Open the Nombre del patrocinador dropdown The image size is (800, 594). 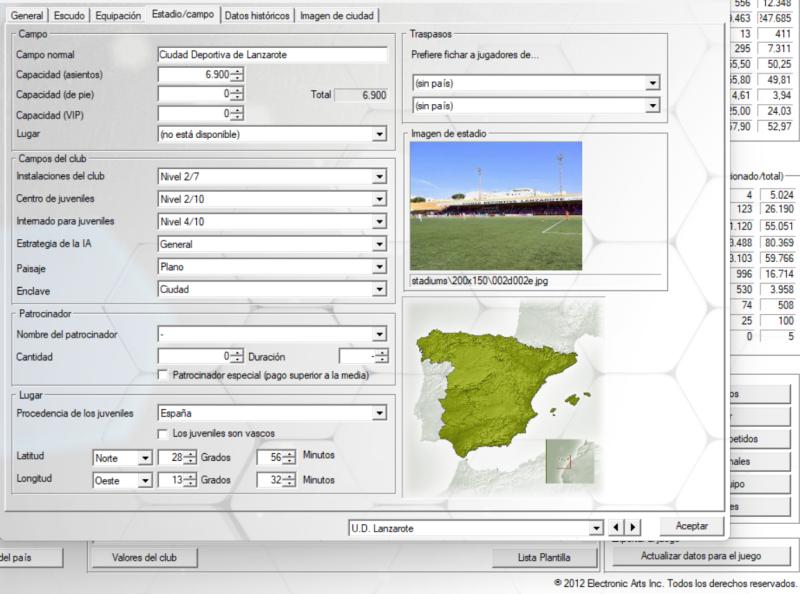[379, 334]
